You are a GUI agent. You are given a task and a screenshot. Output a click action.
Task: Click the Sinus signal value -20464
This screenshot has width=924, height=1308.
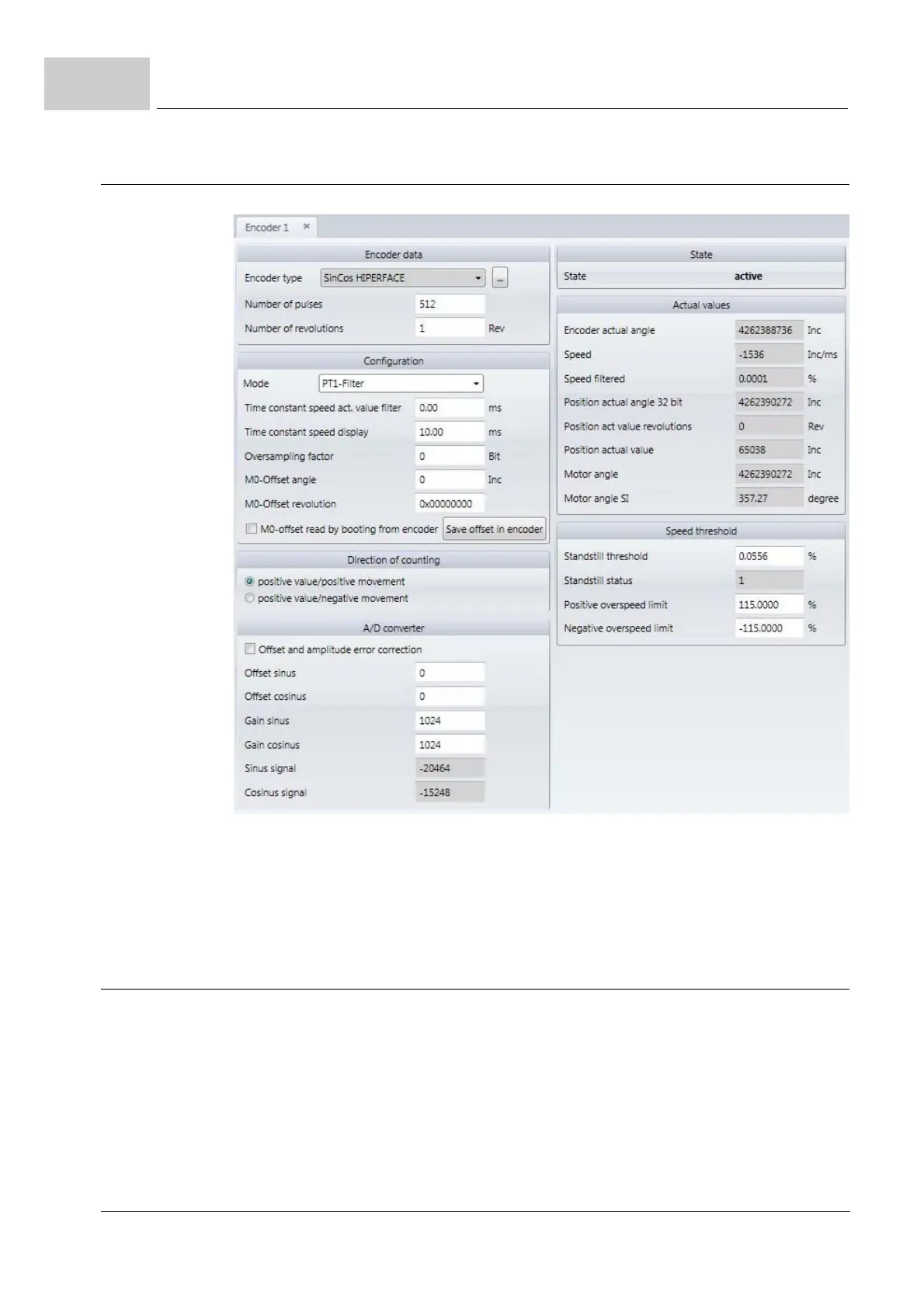450,768
